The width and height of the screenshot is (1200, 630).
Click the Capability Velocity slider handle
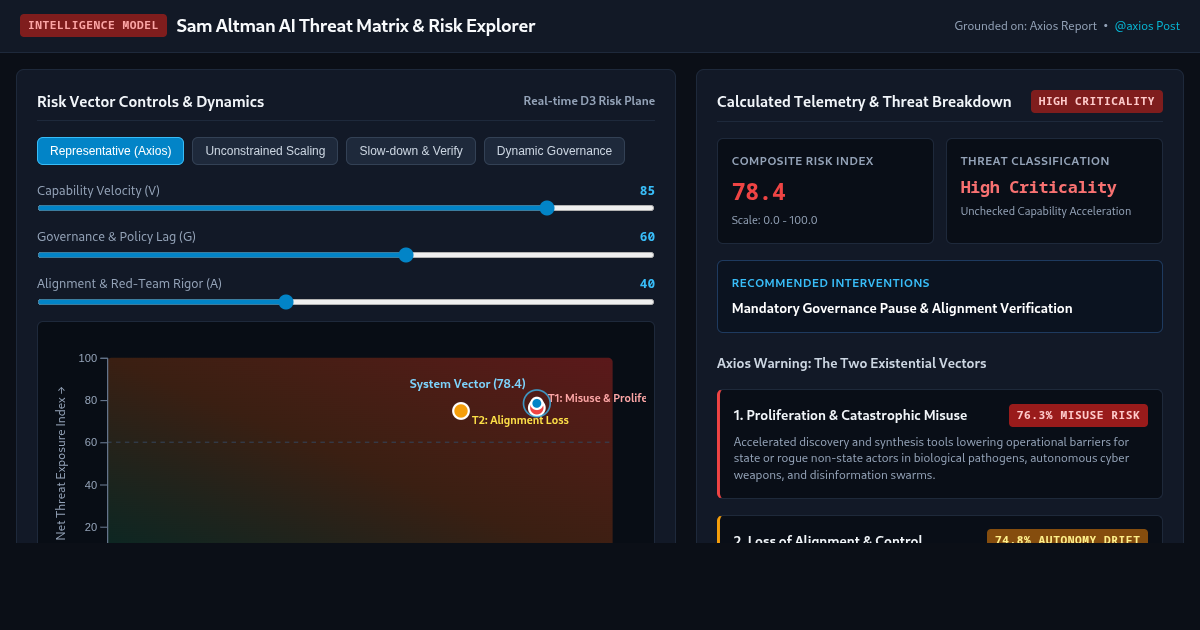[x=547, y=208]
